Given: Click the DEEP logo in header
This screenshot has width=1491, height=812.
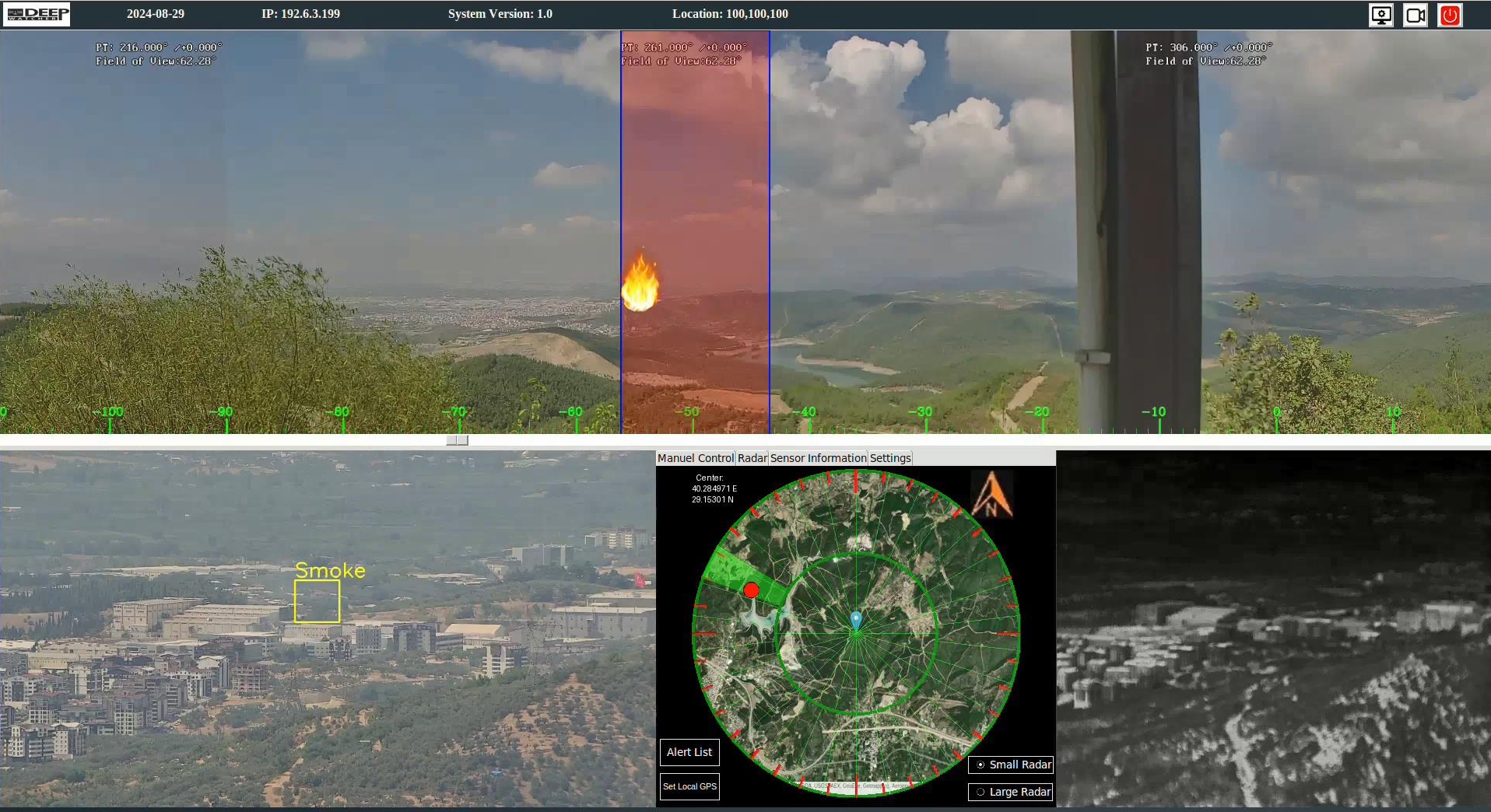Looking at the screenshot, I should [37, 14].
